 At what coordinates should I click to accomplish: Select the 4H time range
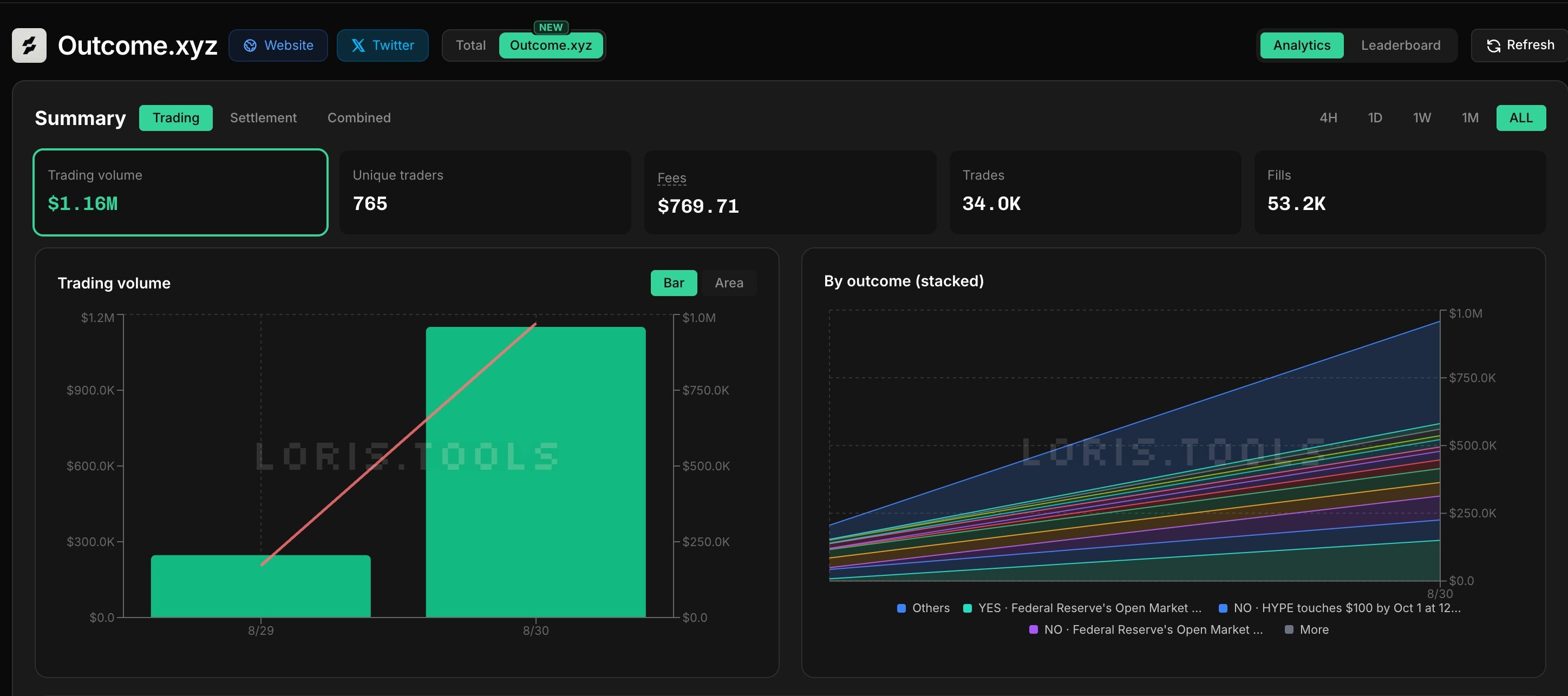coord(1328,118)
